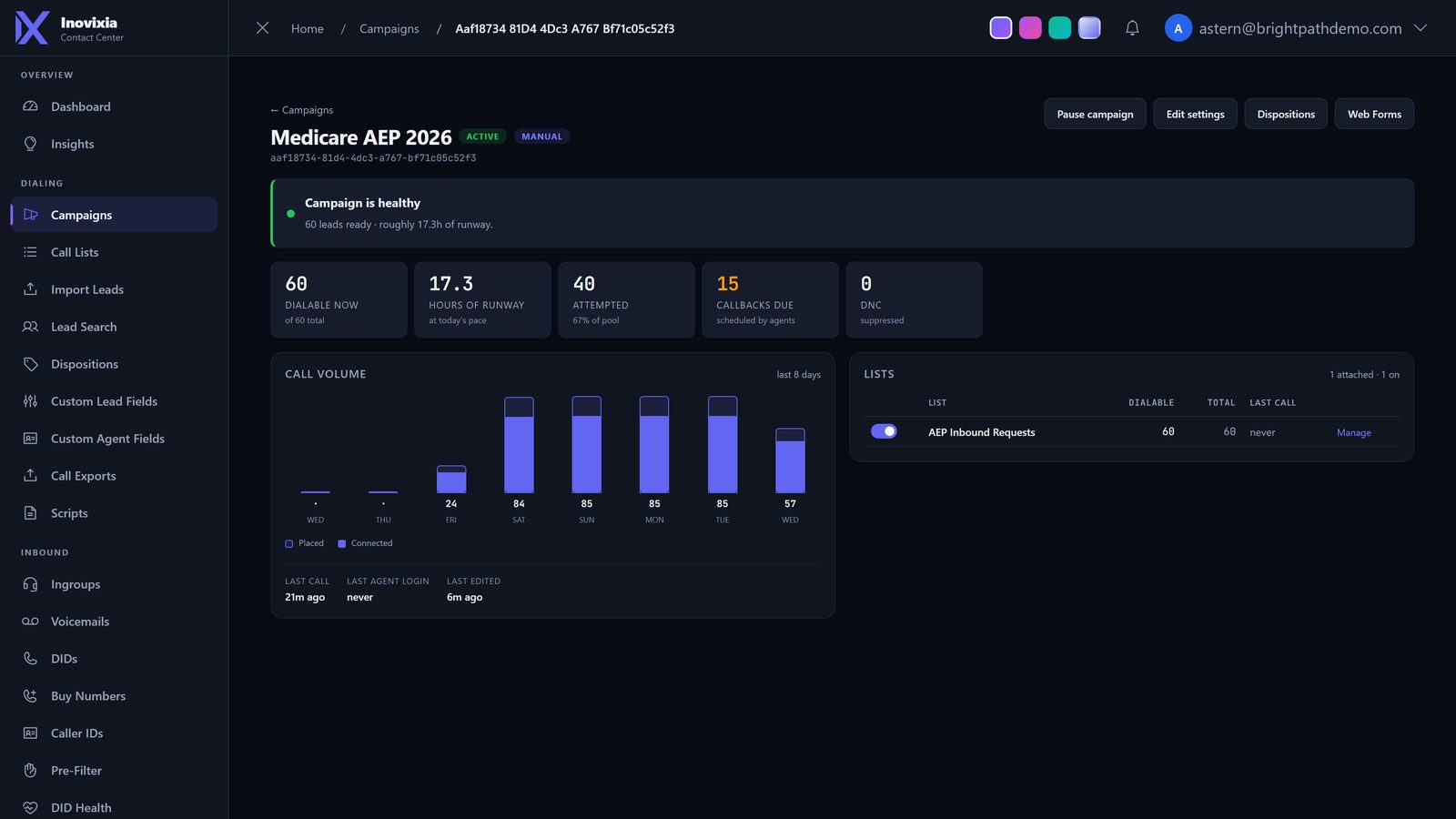Click the Pre-Filter hand icon
Viewport: 1456px width, 819px height.
(x=30, y=771)
